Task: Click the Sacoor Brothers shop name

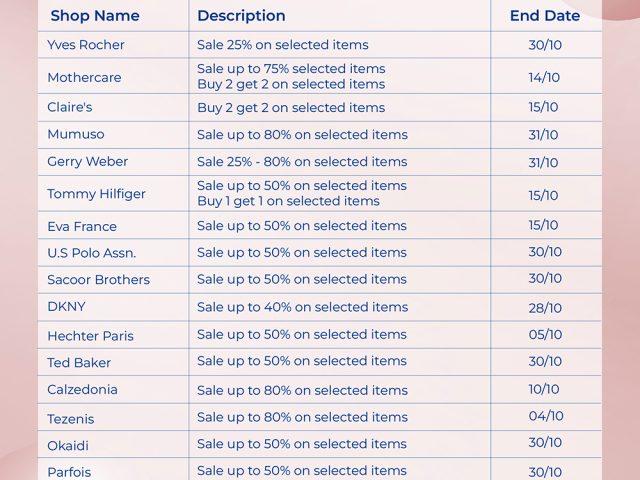Action: 98,280
